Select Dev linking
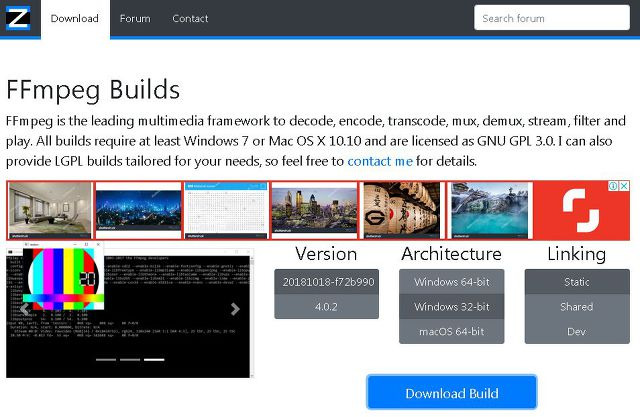Image resolution: width=640 pixels, height=417 pixels. tap(577, 331)
